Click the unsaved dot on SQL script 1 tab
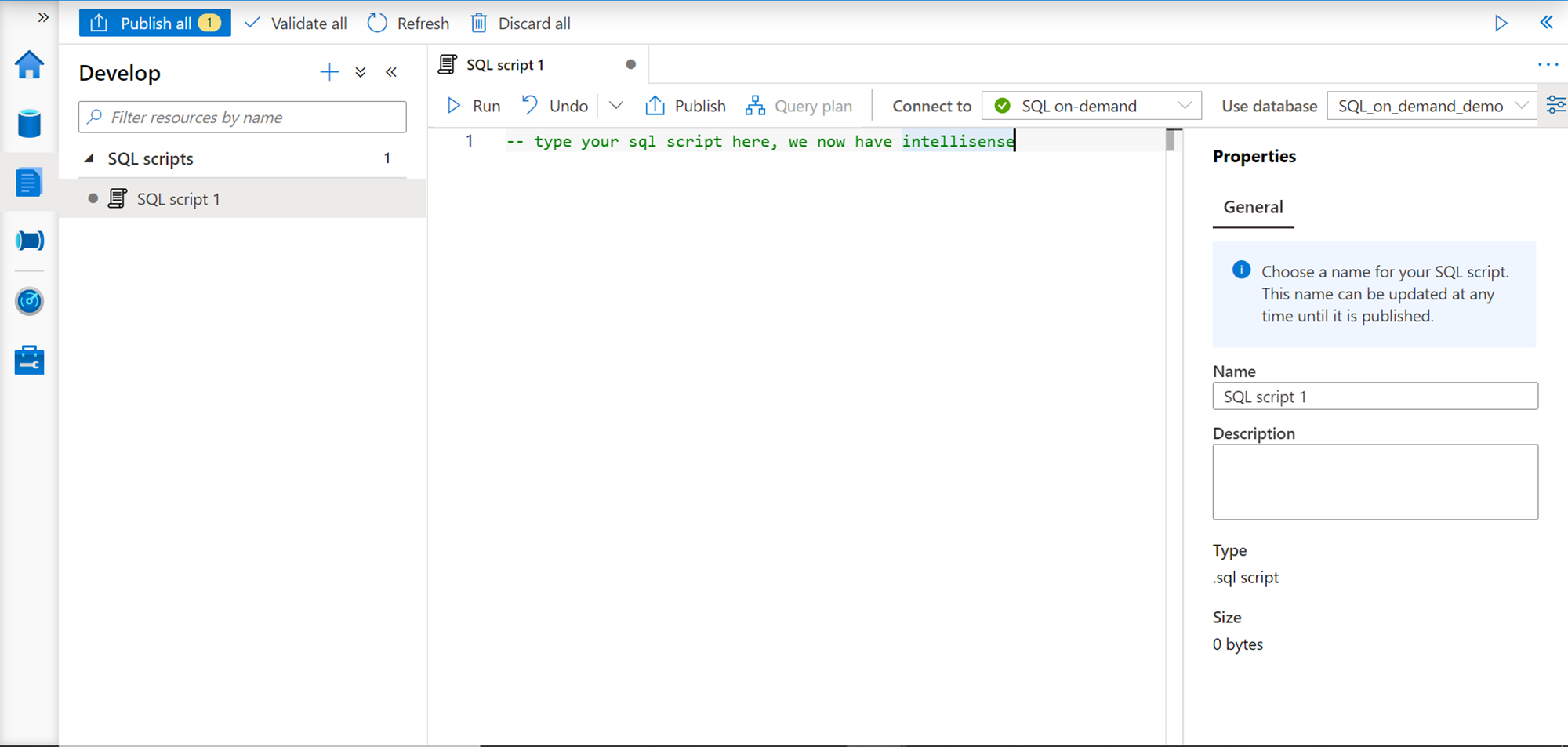1568x747 pixels. click(630, 64)
